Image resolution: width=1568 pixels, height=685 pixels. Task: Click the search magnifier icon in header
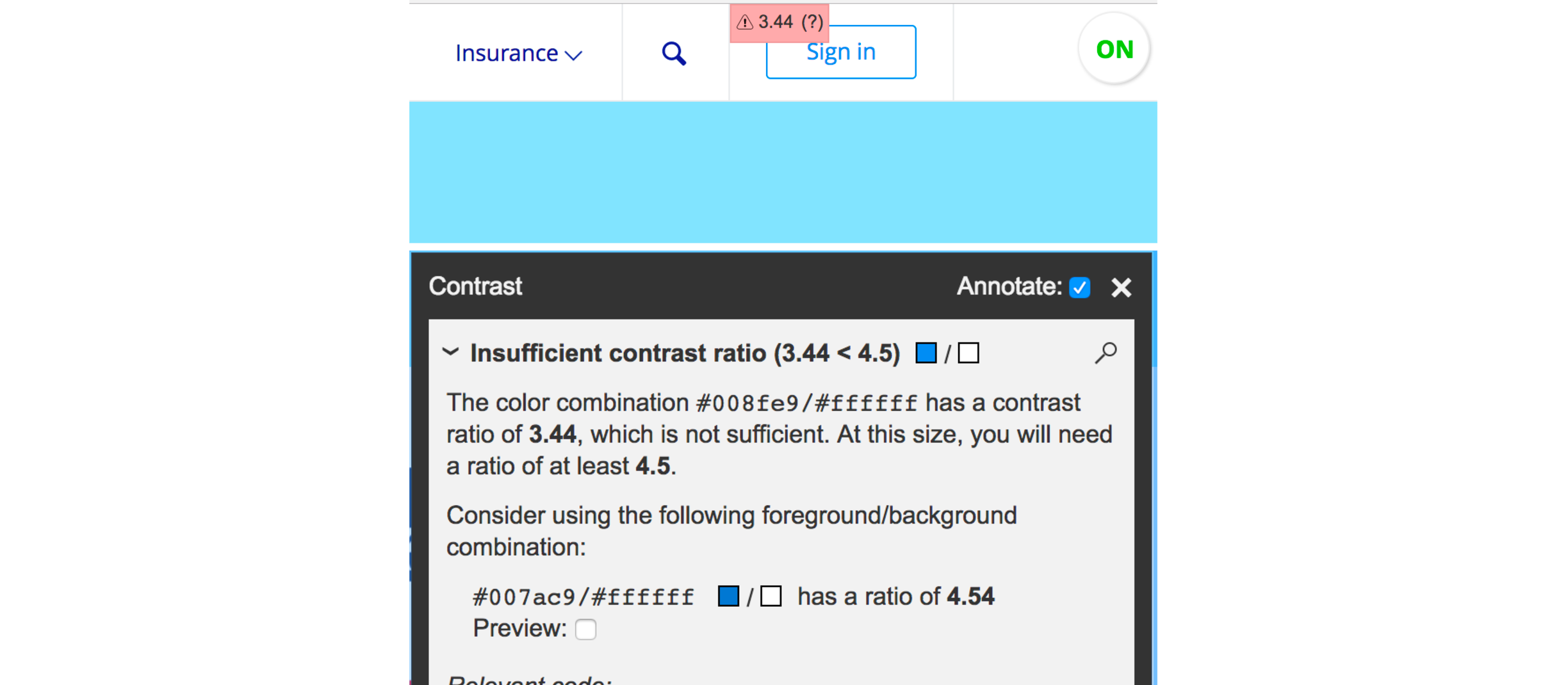(674, 54)
